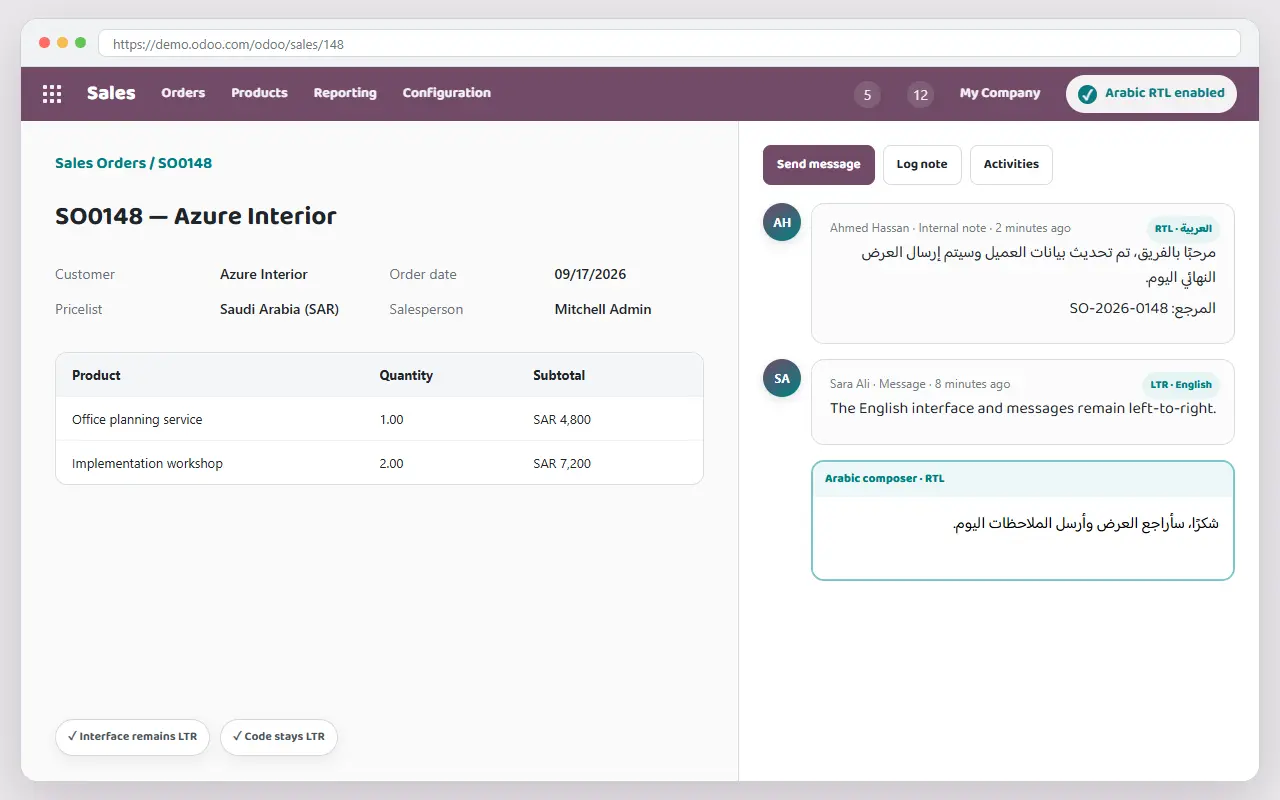This screenshot has width=1280, height=800.
Task: Click the Product column header
Action: tap(96, 376)
